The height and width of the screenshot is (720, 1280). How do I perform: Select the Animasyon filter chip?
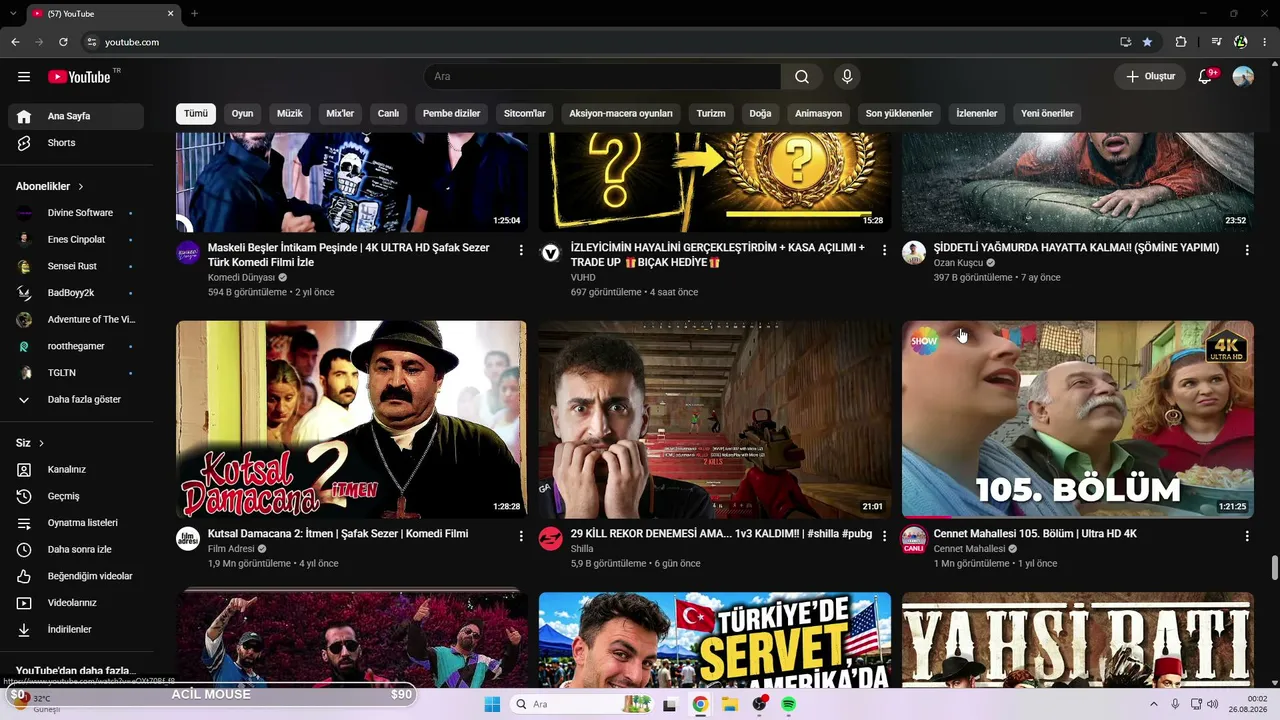point(818,113)
